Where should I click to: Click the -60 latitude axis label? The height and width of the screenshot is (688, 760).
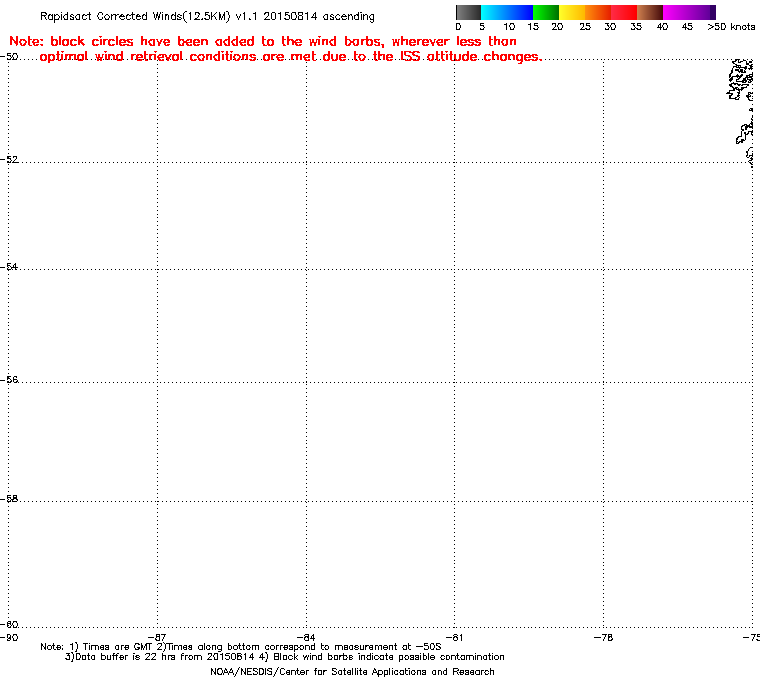point(9,624)
